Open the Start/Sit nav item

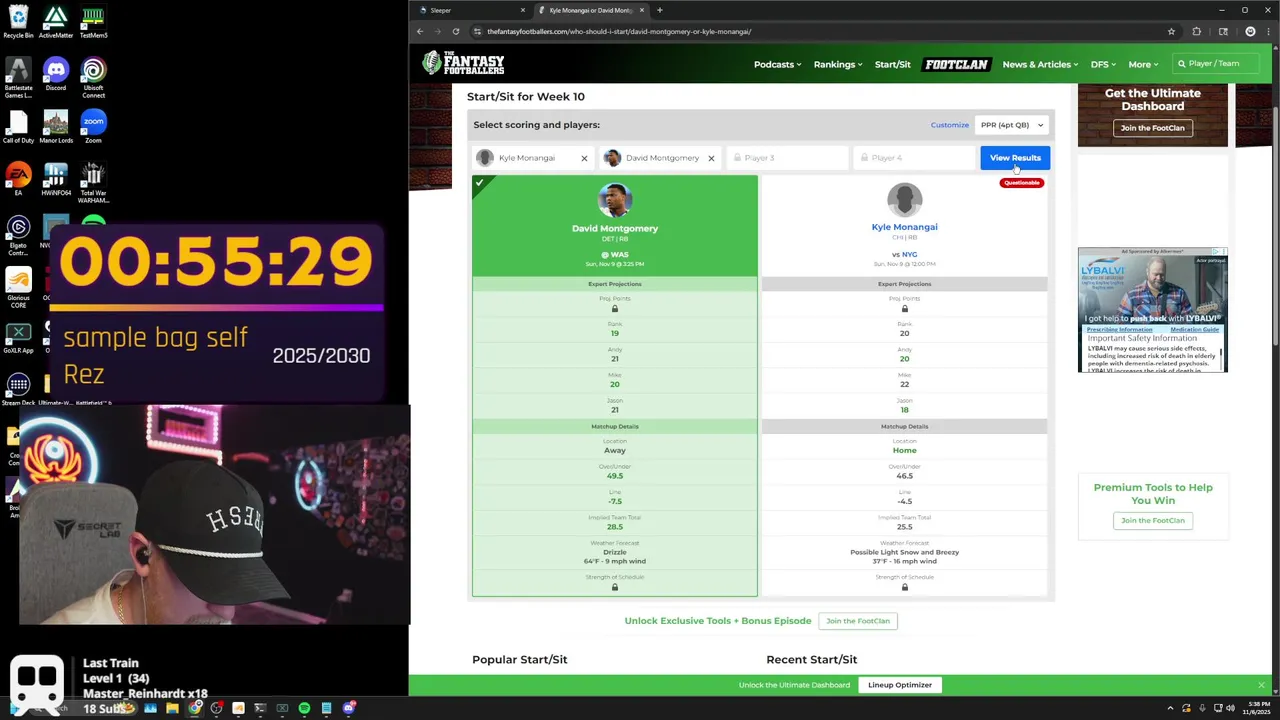tap(893, 64)
